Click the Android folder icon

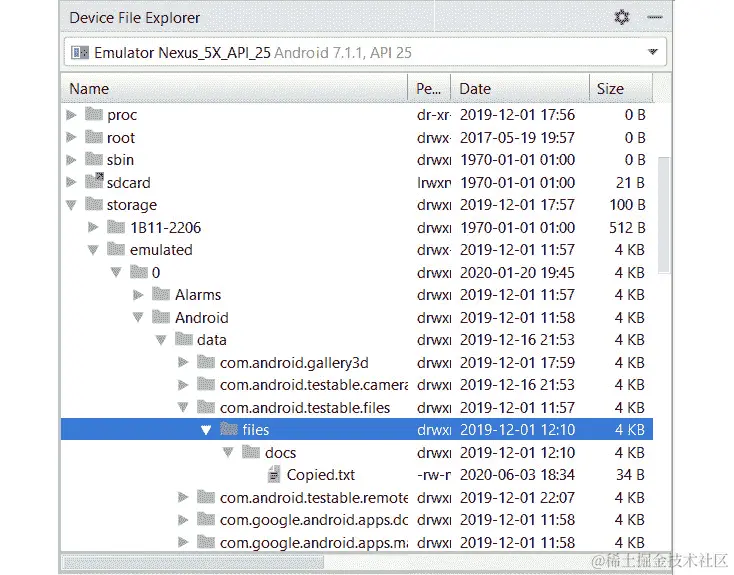tap(161, 317)
